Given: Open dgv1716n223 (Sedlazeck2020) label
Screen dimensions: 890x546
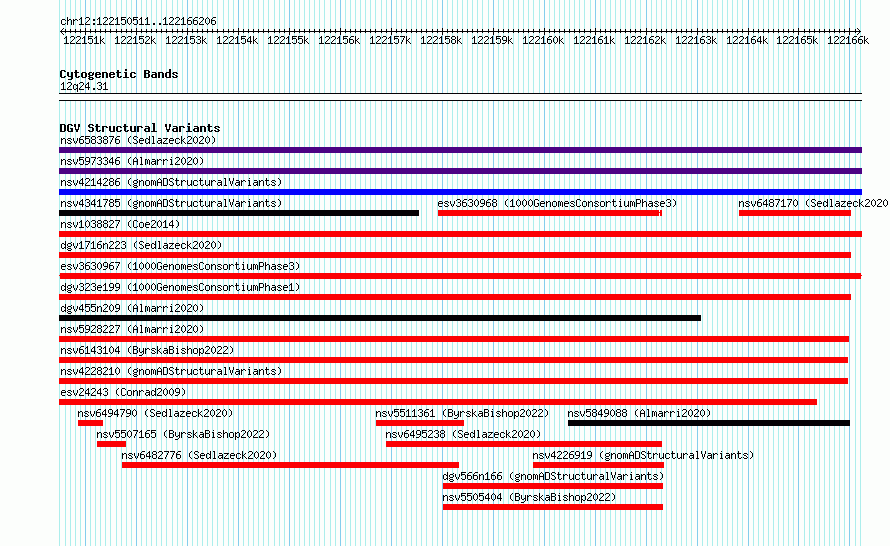Looking at the screenshot, I should click(141, 245).
